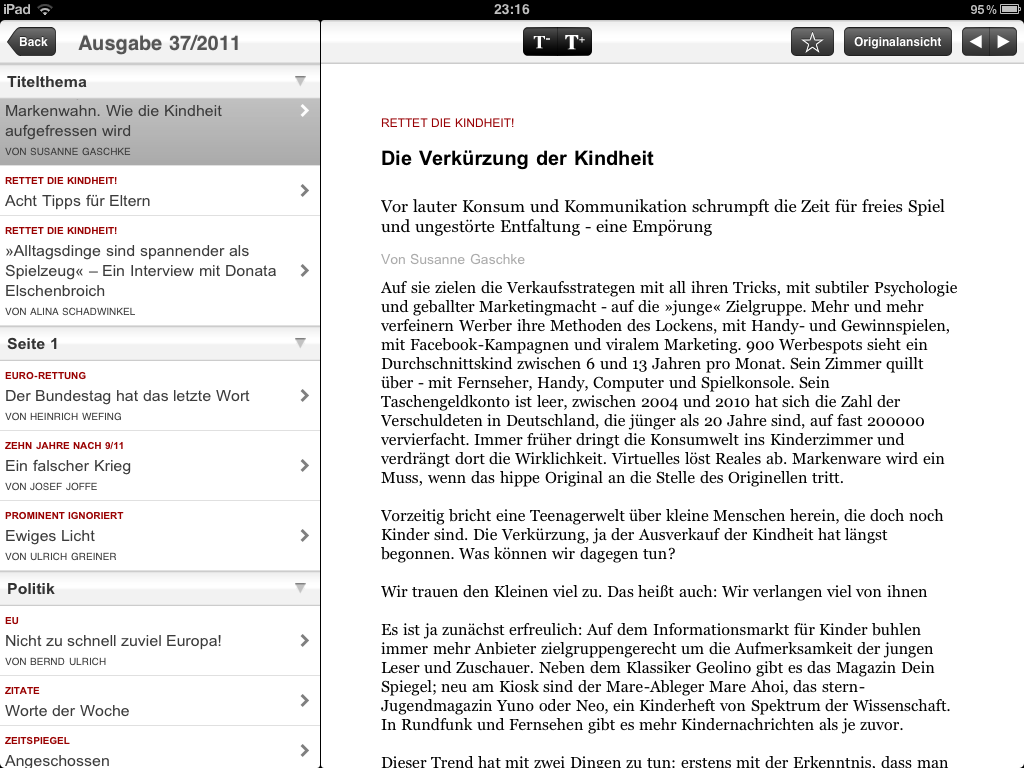1024x768 pixels.
Task: Open 'Der Bundestag hat das letzte Wort'
Action: click(x=160, y=396)
